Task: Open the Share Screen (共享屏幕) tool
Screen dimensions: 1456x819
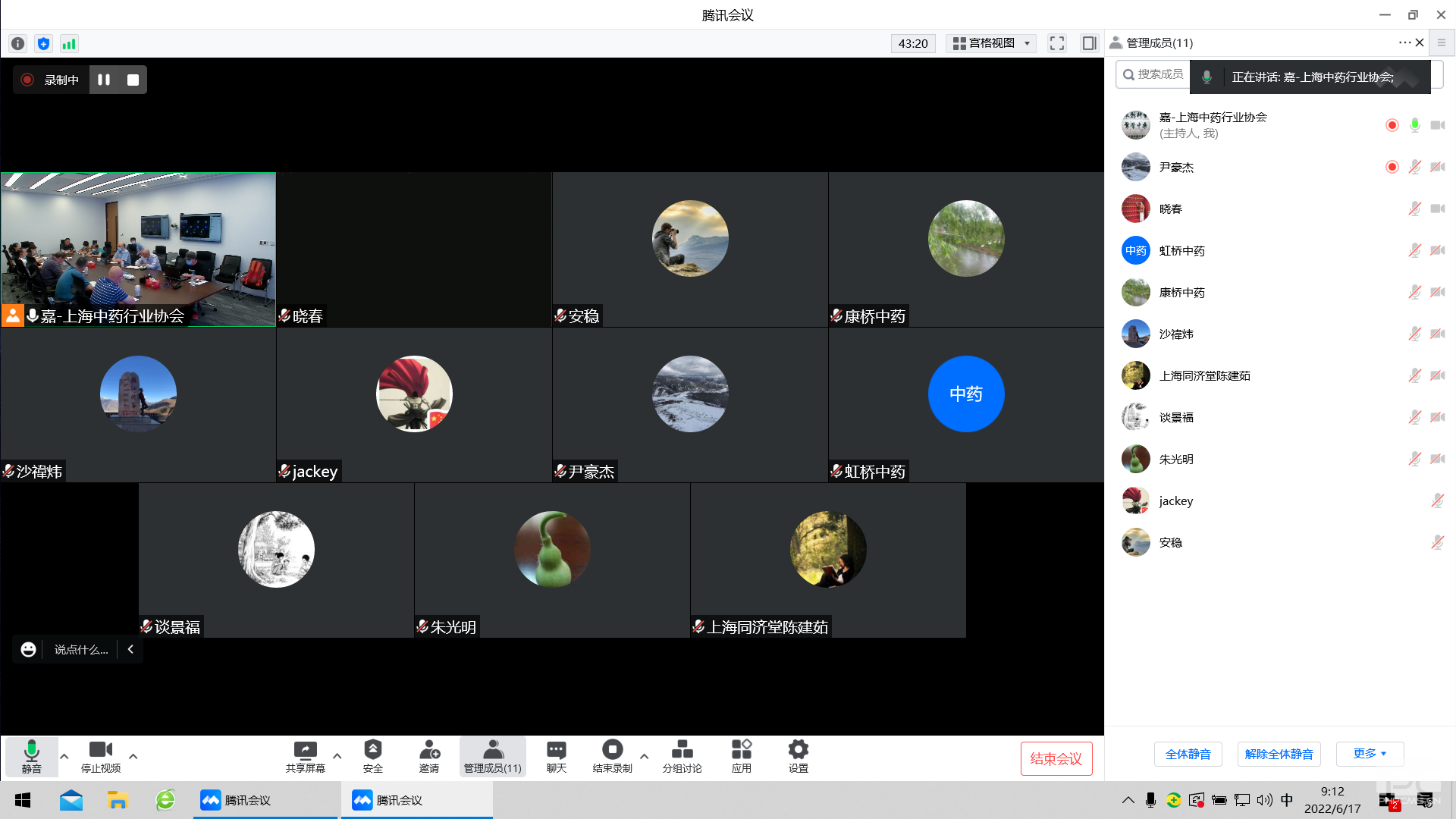Action: coord(305,756)
